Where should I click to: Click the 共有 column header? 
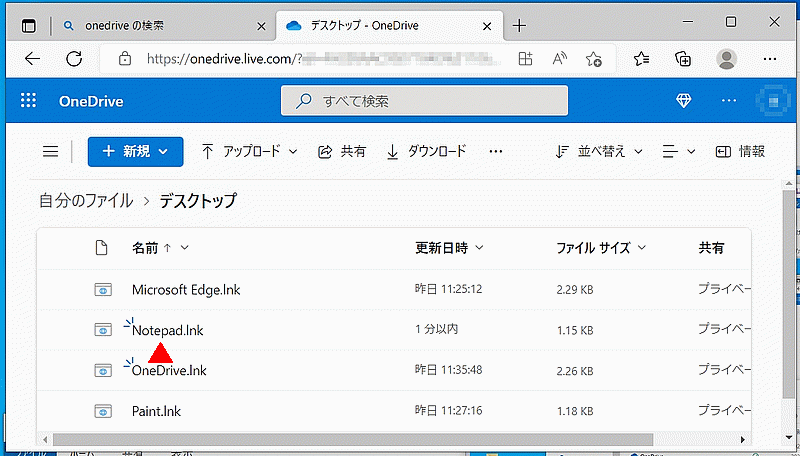[711, 248]
